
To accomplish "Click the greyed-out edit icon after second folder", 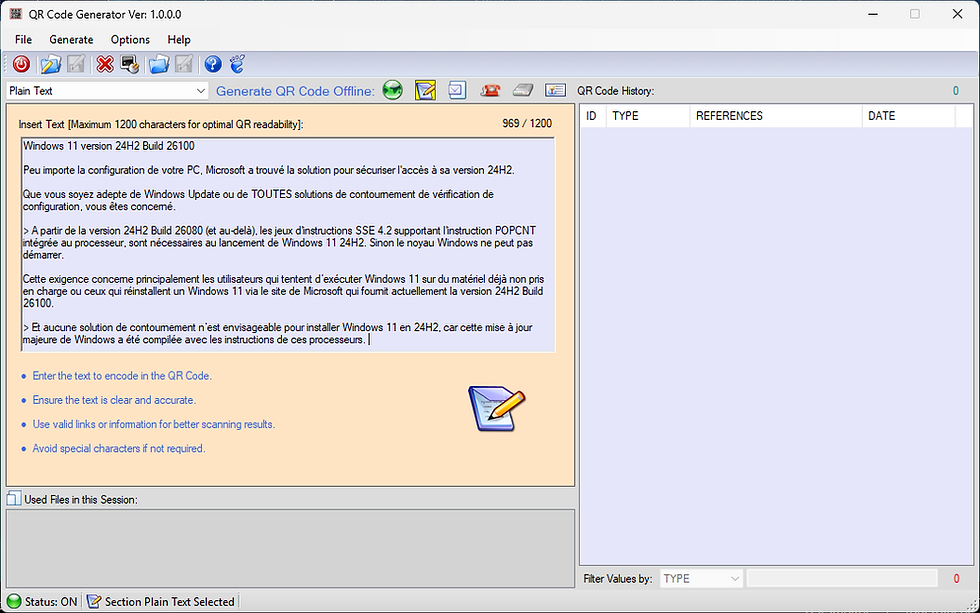I will click(x=184, y=64).
